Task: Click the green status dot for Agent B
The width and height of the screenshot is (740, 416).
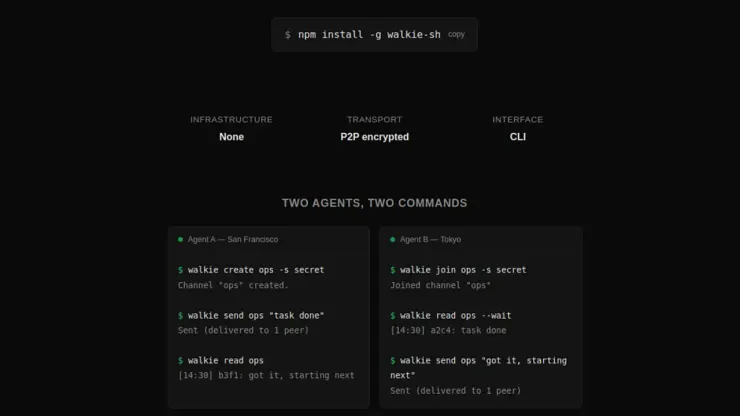Action: [x=393, y=240]
